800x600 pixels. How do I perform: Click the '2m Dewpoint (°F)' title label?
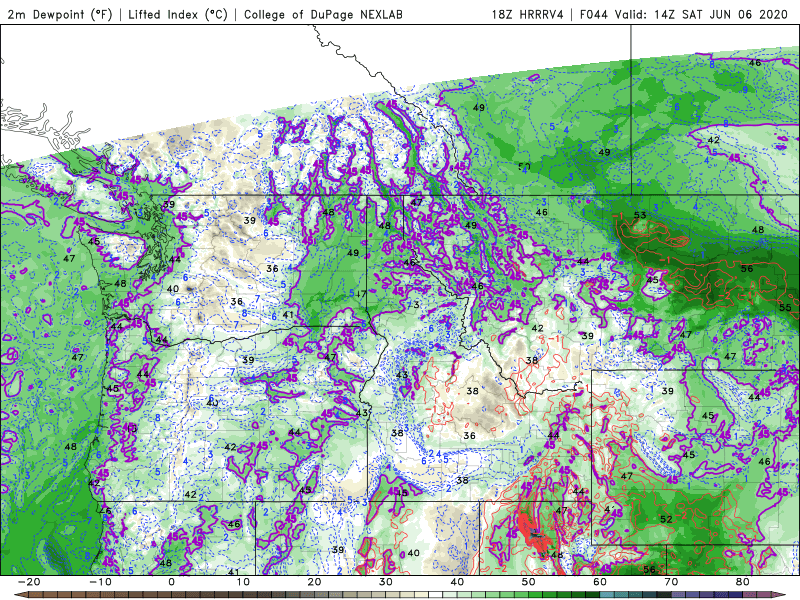60,14
